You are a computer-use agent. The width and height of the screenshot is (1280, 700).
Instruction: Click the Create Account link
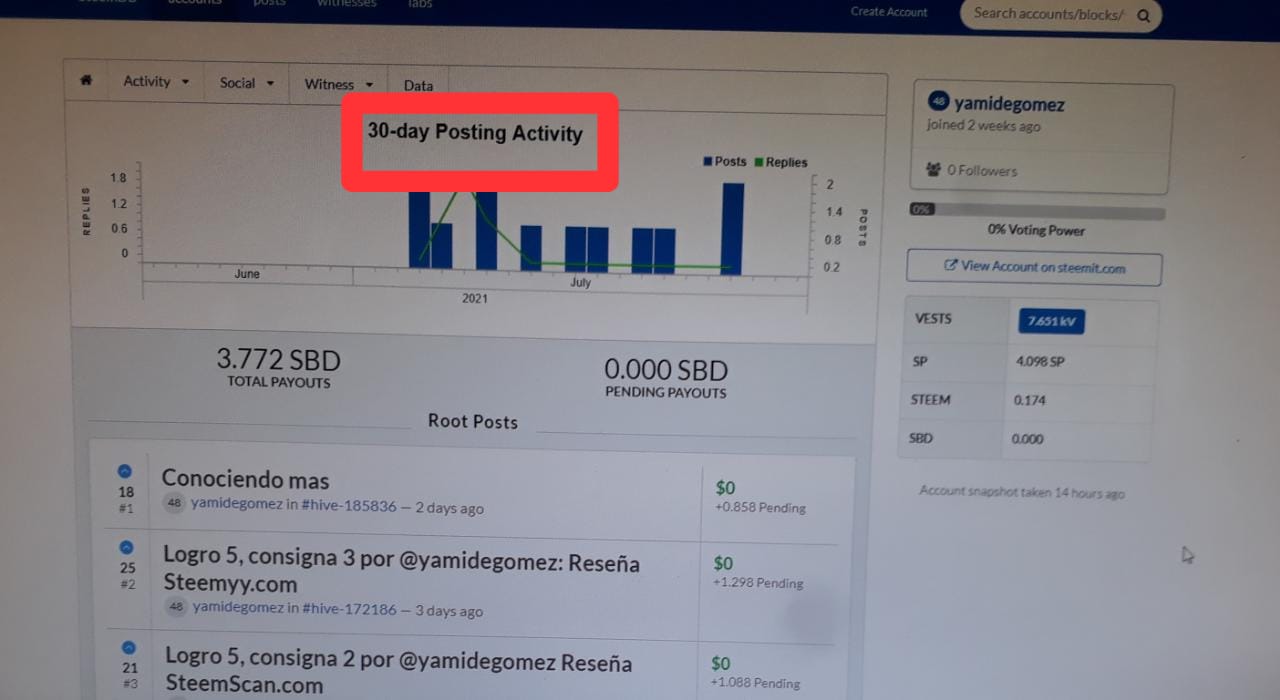(x=889, y=12)
